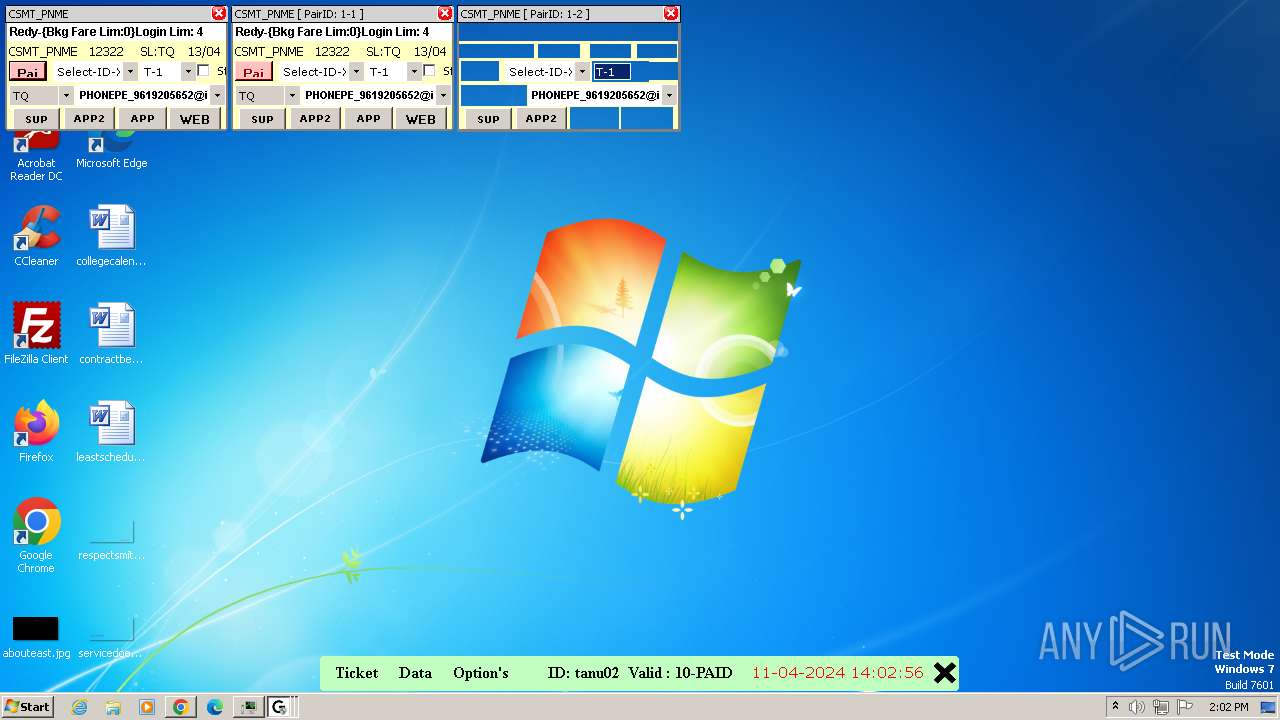
Task: Click APP button in first CSMT_PNME window
Action: [143, 119]
